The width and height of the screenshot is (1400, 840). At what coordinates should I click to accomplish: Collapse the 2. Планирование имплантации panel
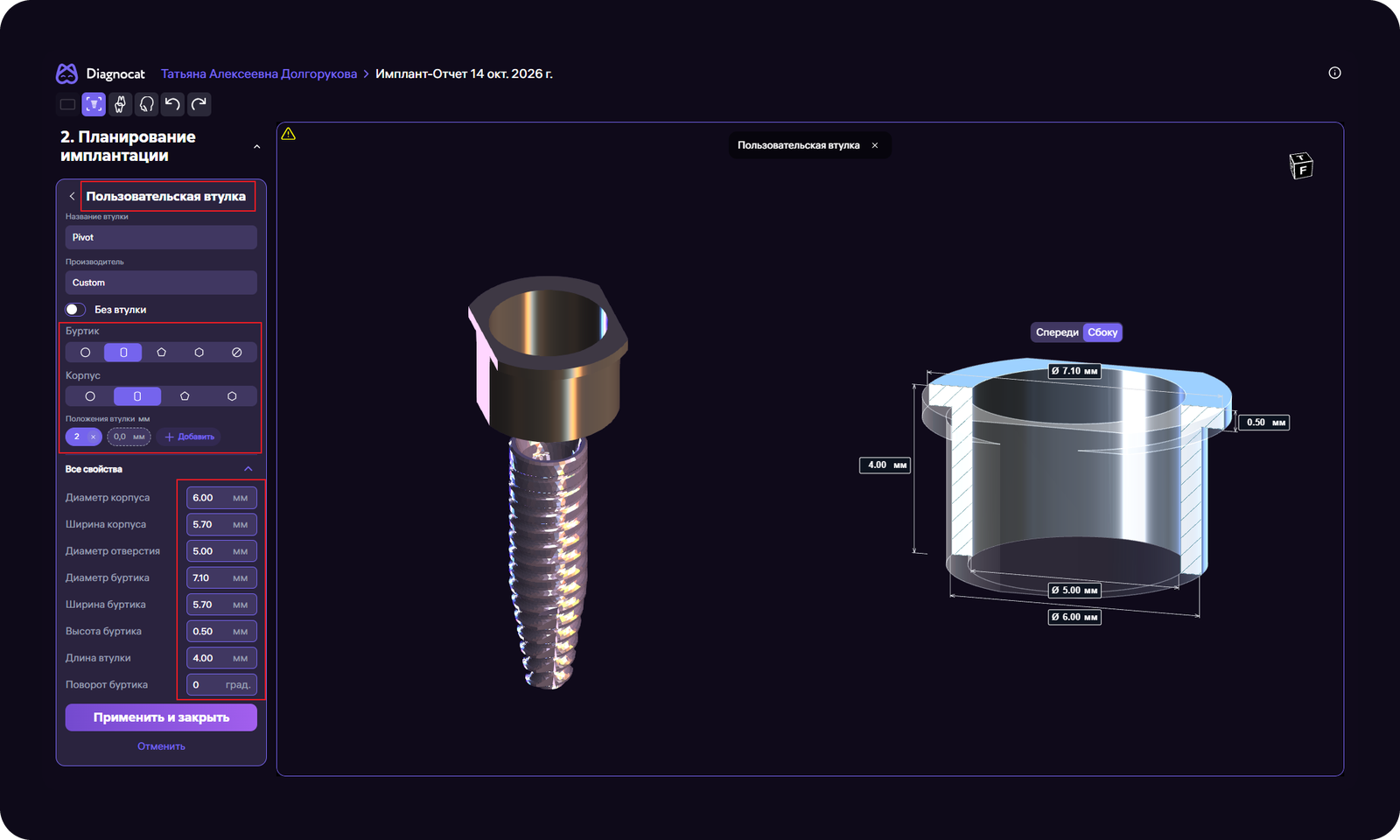(x=256, y=147)
